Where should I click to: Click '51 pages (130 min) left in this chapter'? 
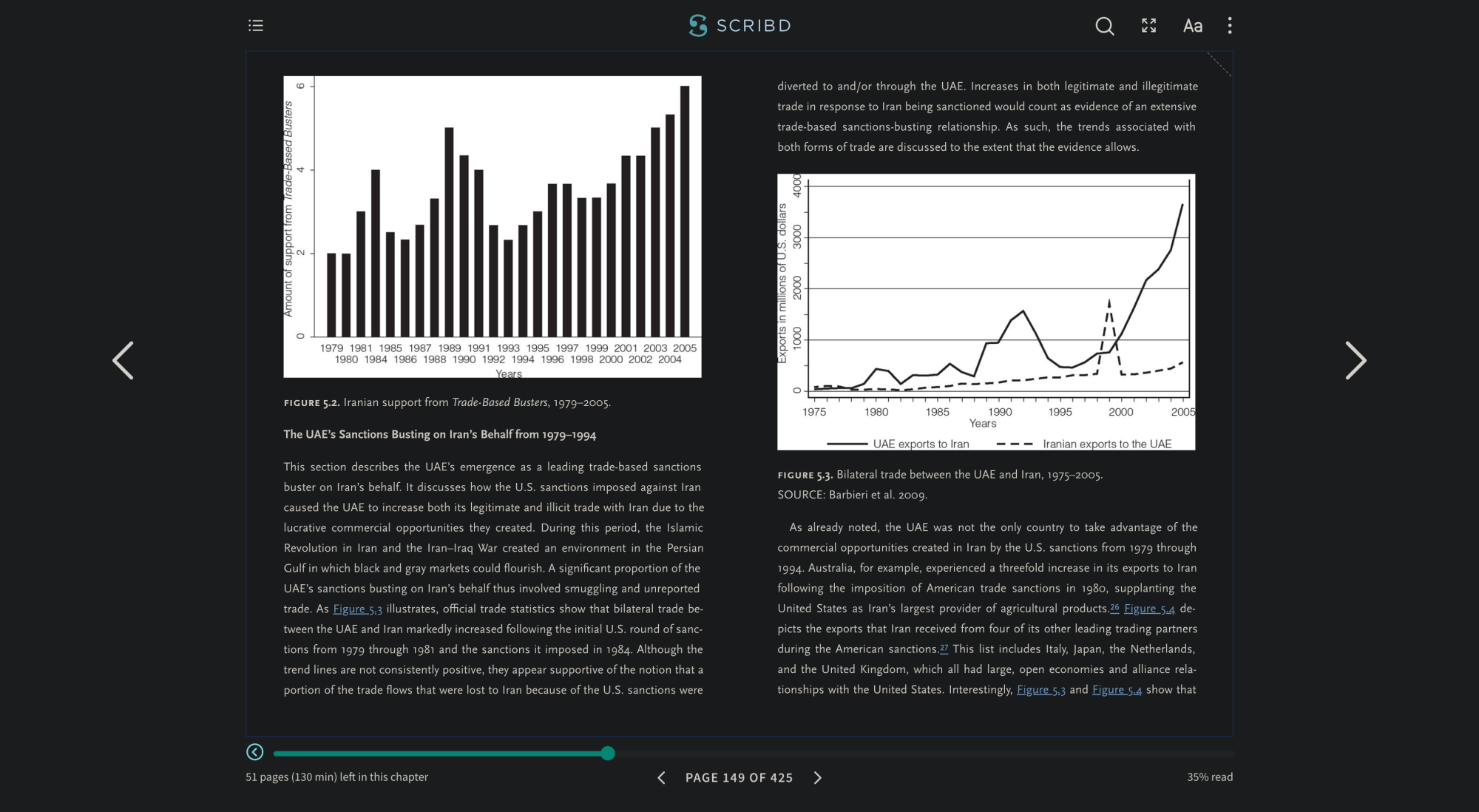tap(336, 777)
